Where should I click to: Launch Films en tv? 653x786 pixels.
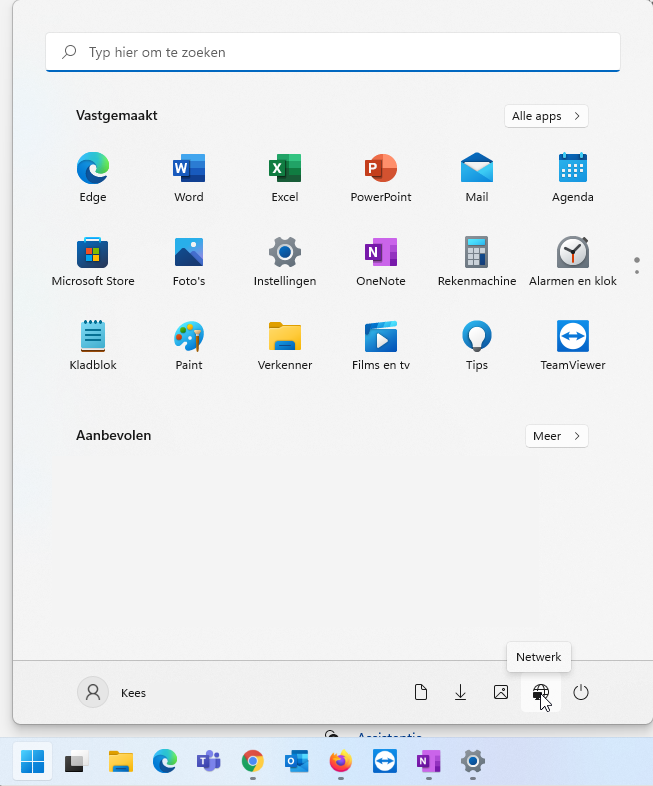click(381, 346)
